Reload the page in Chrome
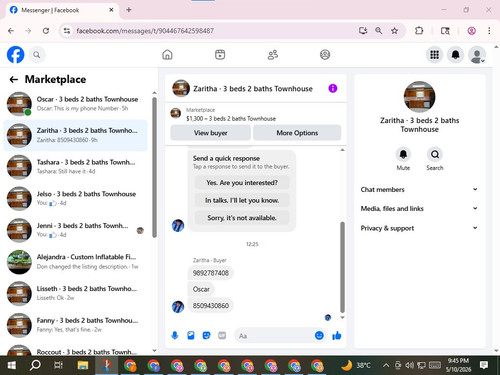The width and height of the screenshot is (500, 375). [x=46, y=31]
